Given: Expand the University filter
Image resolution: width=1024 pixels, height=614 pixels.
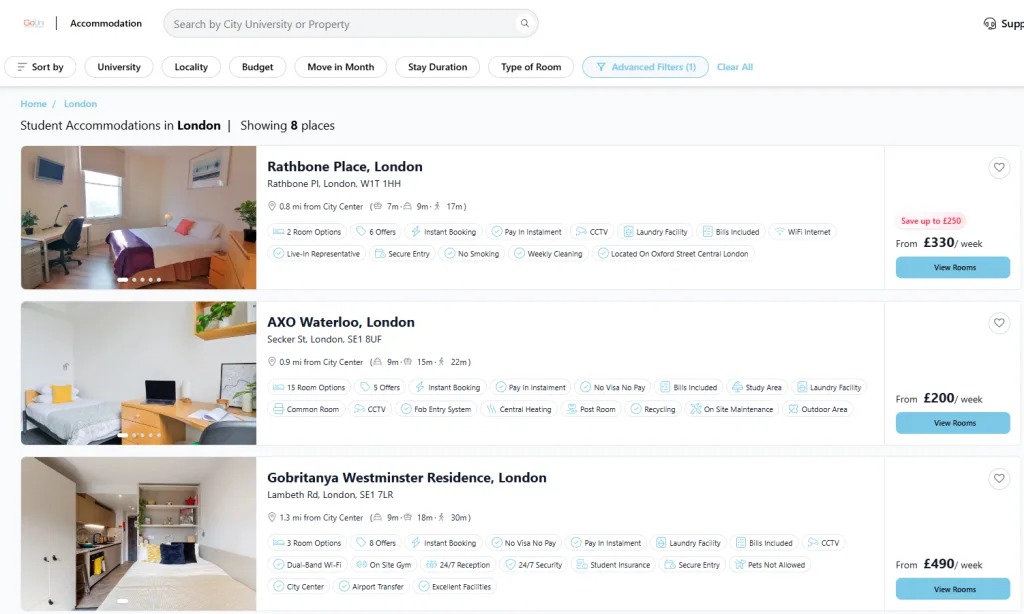Looking at the screenshot, I should click(x=119, y=67).
